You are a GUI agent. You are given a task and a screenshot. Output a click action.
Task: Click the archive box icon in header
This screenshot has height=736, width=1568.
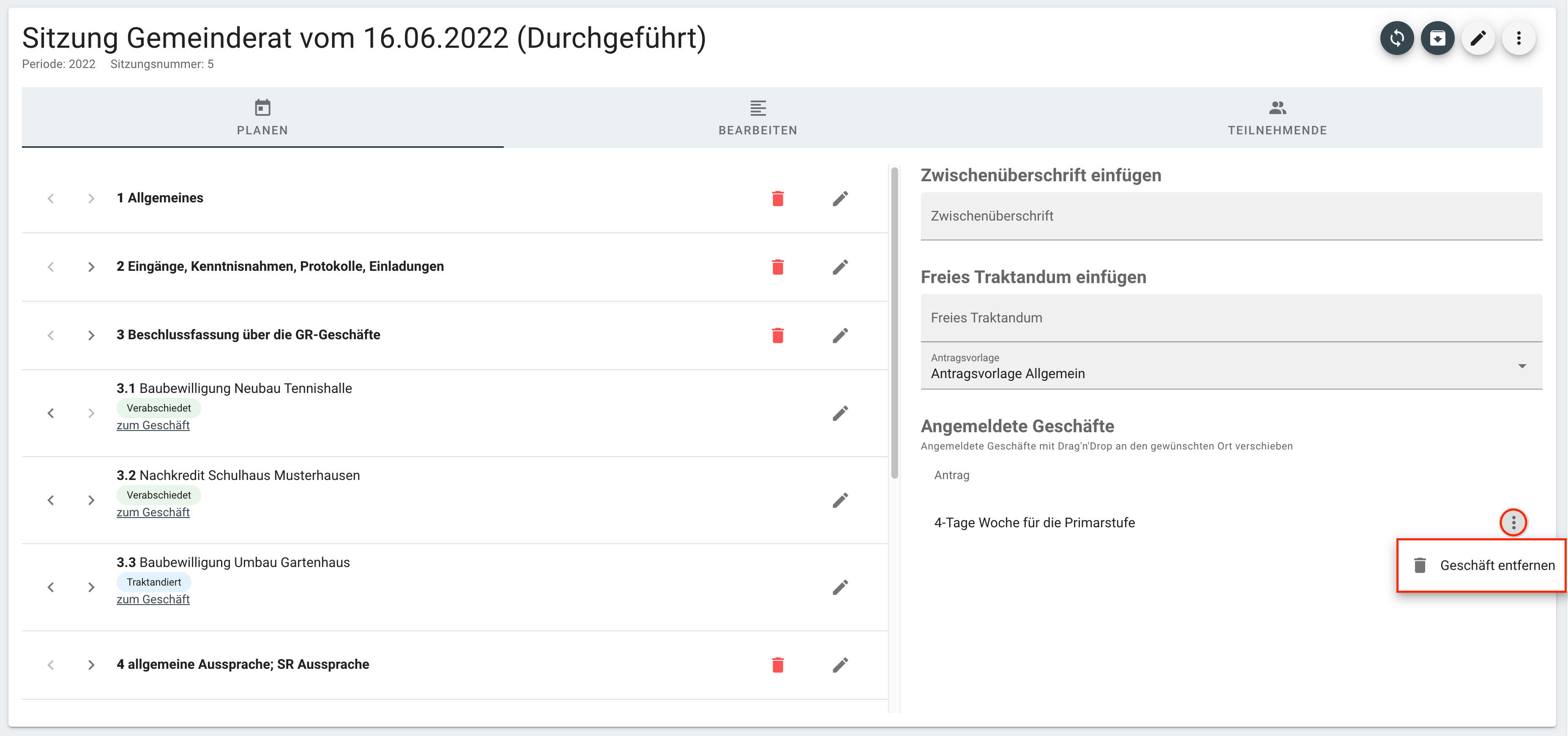1437,38
